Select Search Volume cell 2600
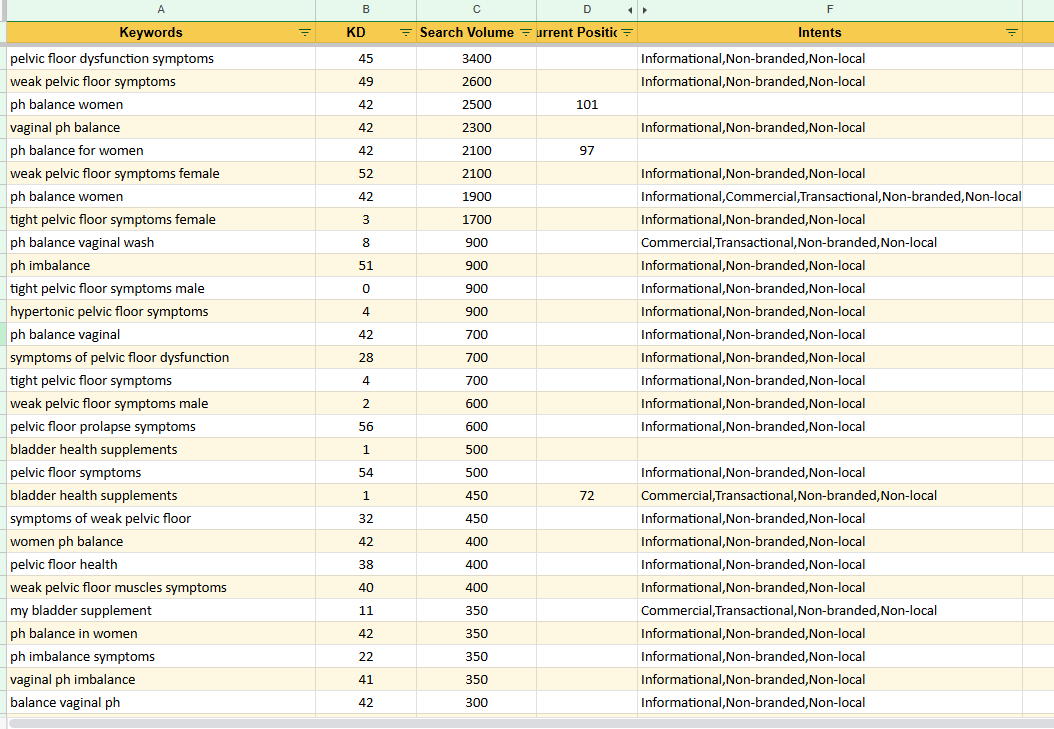Screen dimensions: 1054x729 tap(476, 81)
